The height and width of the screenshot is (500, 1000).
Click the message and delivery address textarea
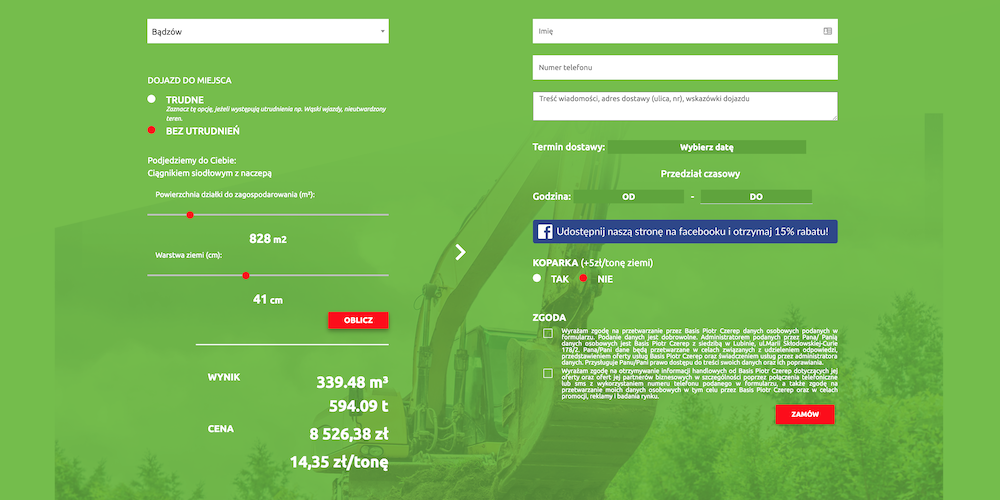(685, 106)
